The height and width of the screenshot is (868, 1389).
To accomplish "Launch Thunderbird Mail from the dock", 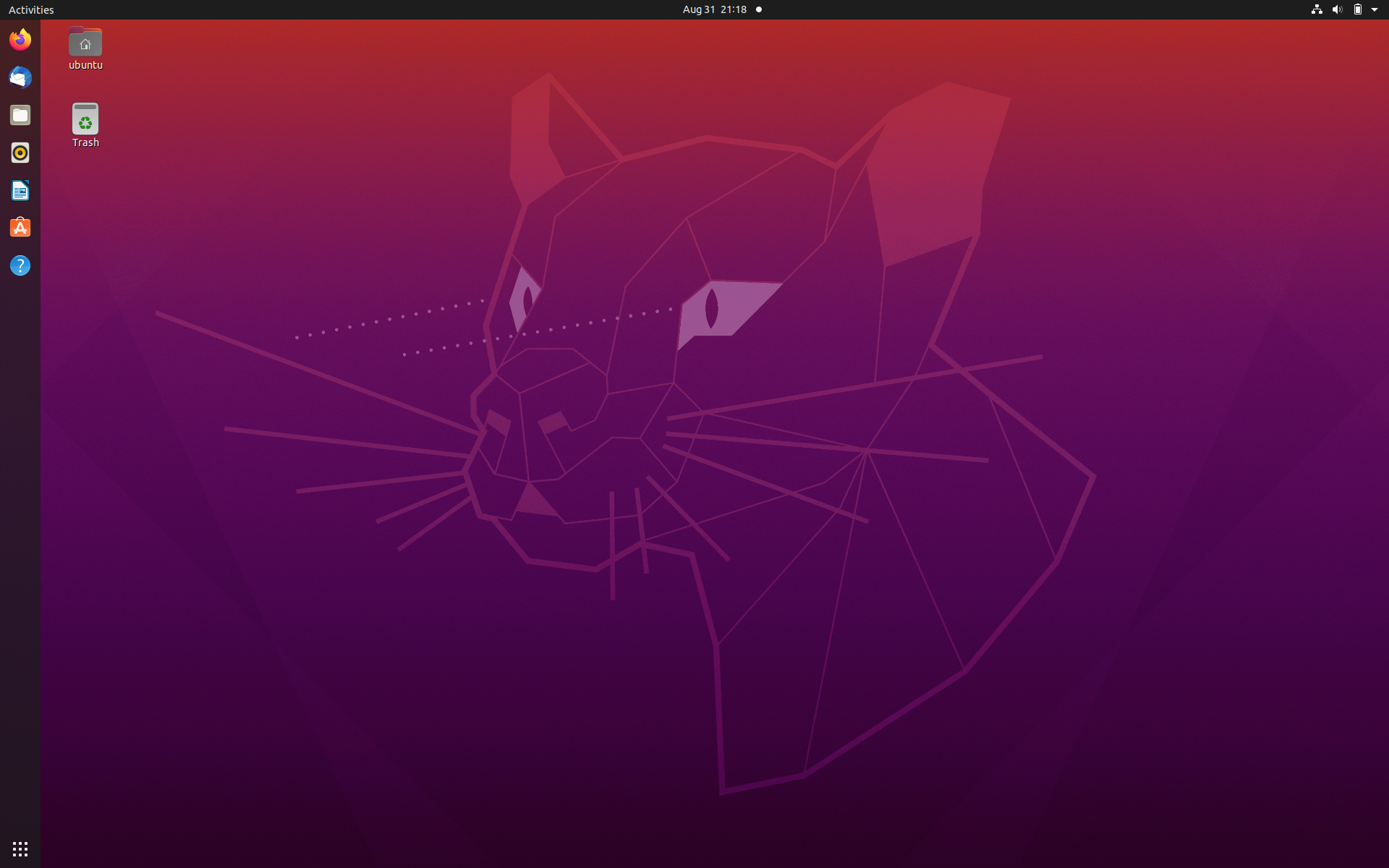I will (x=20, y=77).
